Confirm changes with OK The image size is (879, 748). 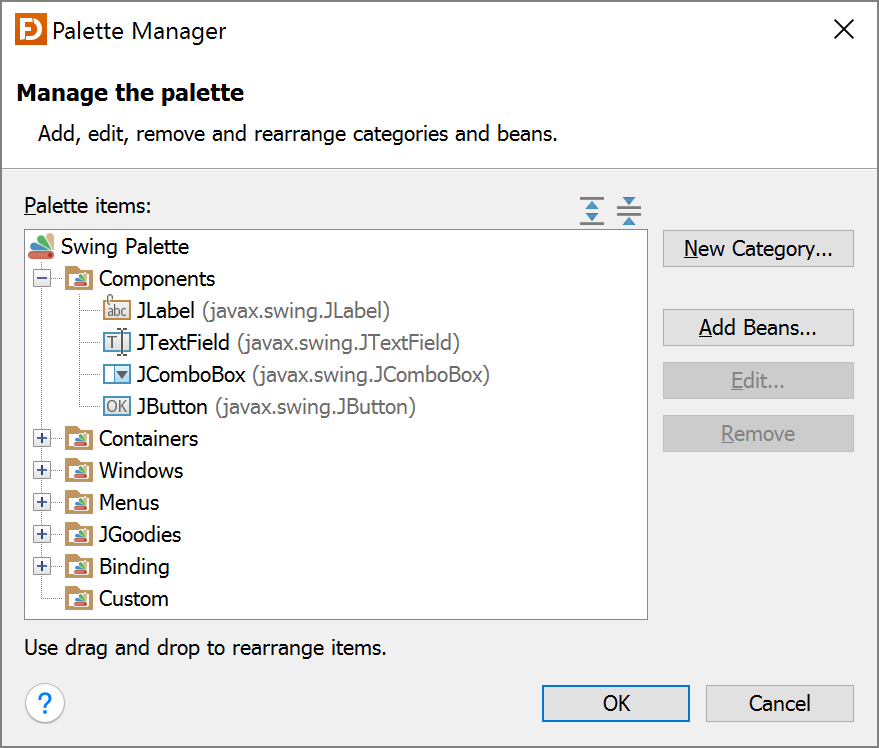point(615,703)
